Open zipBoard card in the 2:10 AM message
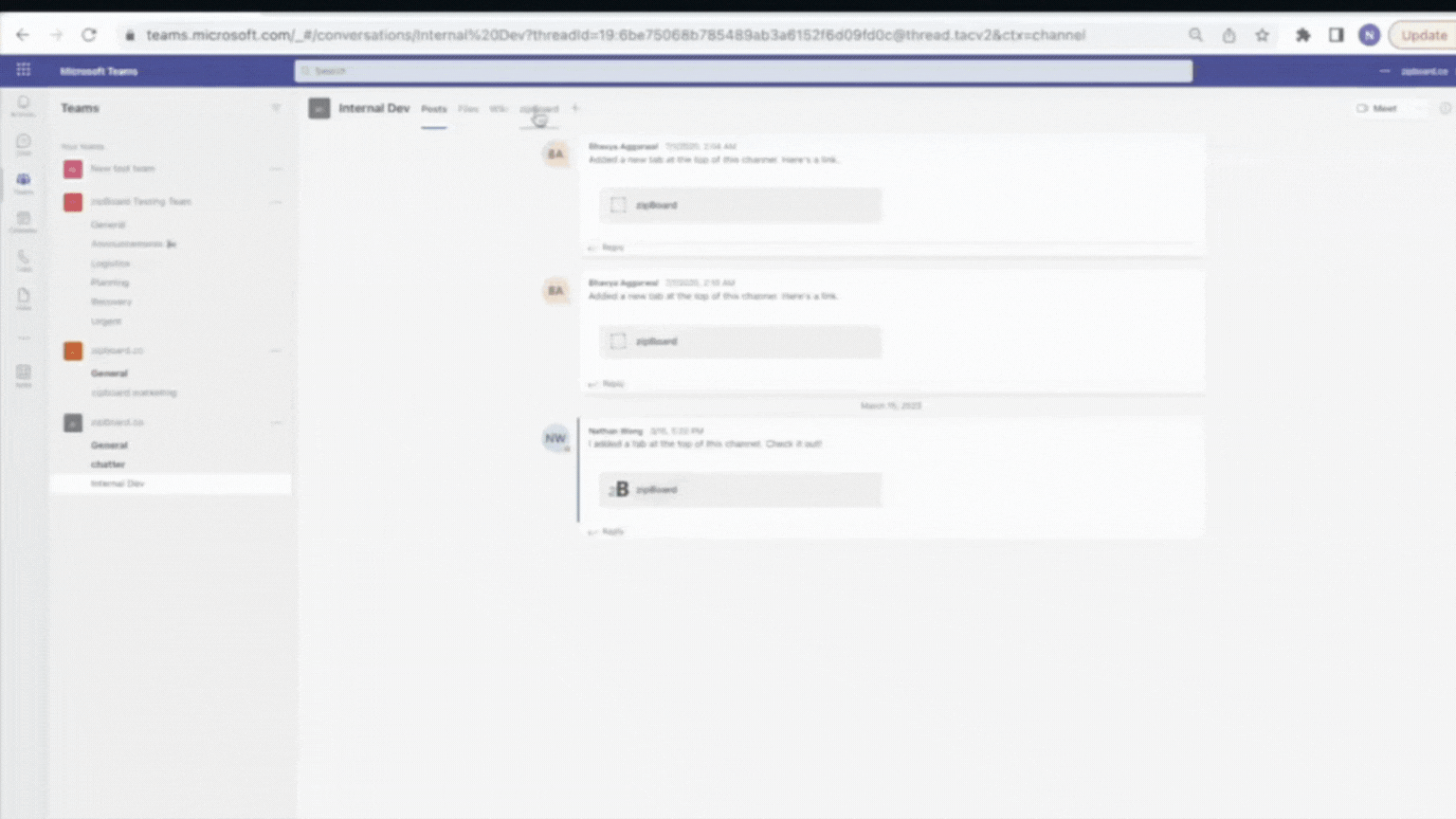Screen dimensions: 1456x819 tap(740, 341)
